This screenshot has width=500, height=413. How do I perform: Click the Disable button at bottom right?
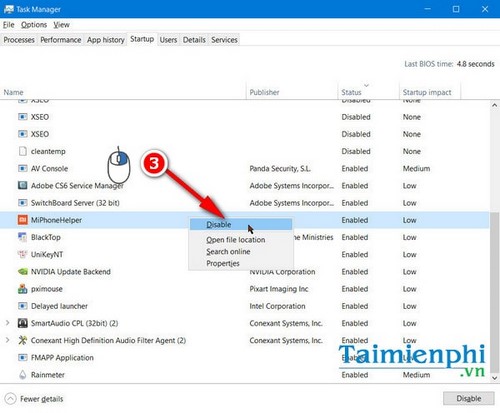(x=469, y=398)
